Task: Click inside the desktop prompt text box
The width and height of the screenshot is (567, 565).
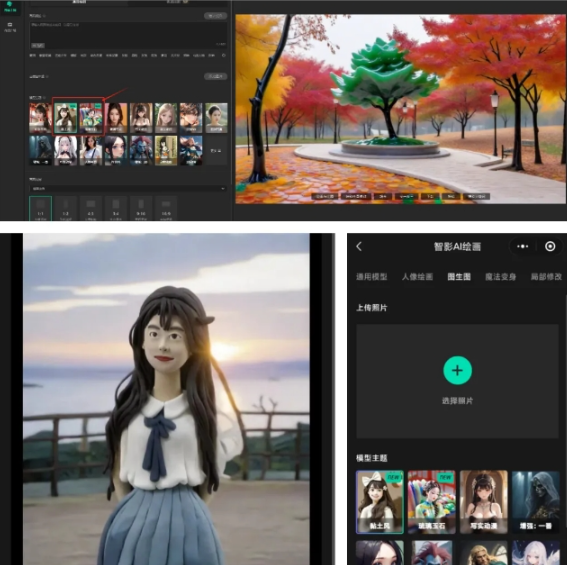Action: [128, 35]
